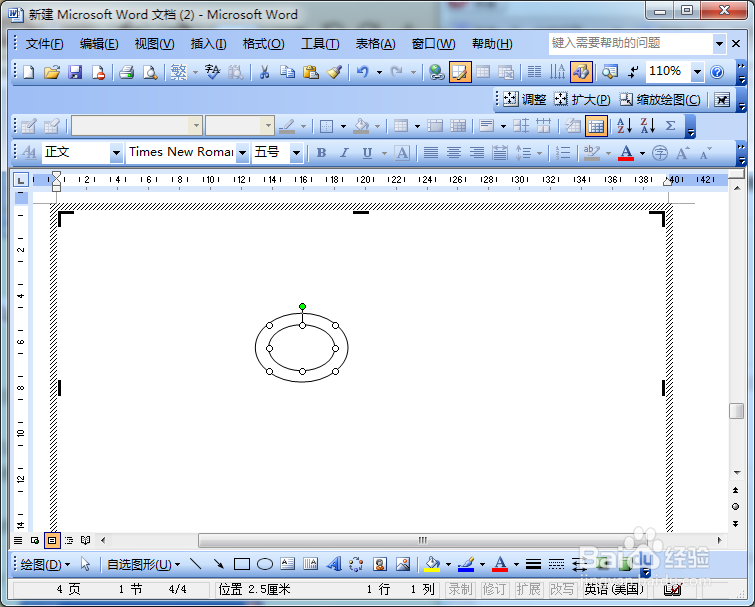Open the 绘图(D) drawing menu
Image resolution: width=755 pixels, height=607 pixels.
[45, 564]
